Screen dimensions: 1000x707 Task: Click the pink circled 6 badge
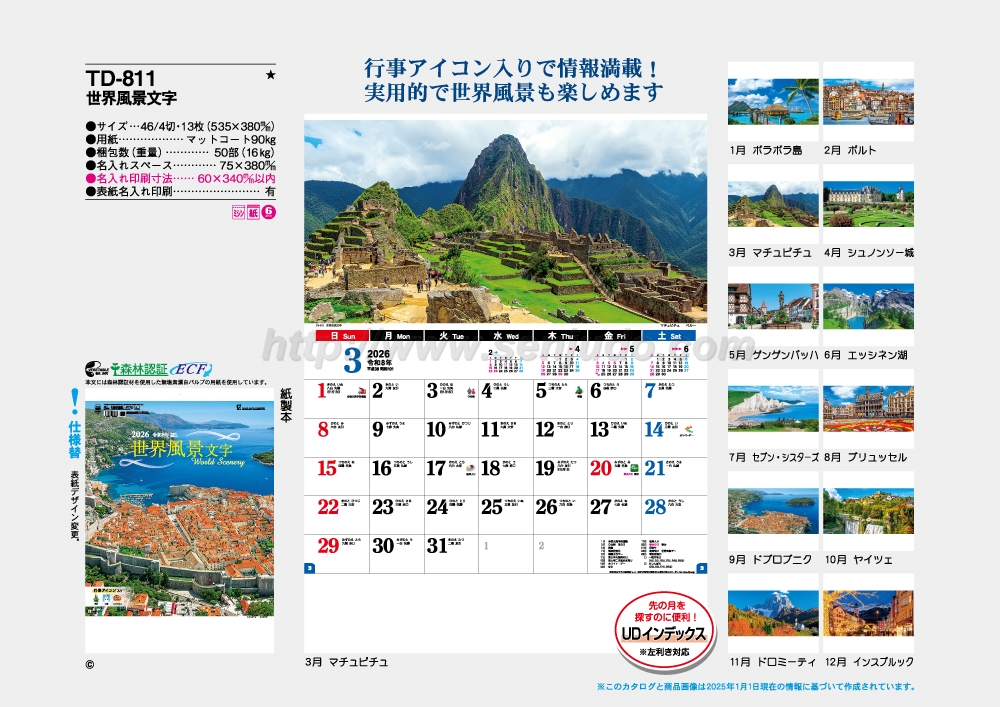point(268,211)
